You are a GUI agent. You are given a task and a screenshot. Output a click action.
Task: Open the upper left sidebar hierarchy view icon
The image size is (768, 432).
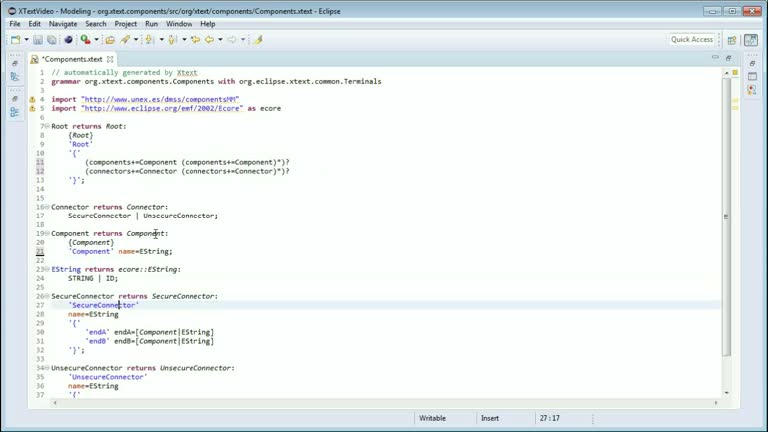(x=15, y=76)
